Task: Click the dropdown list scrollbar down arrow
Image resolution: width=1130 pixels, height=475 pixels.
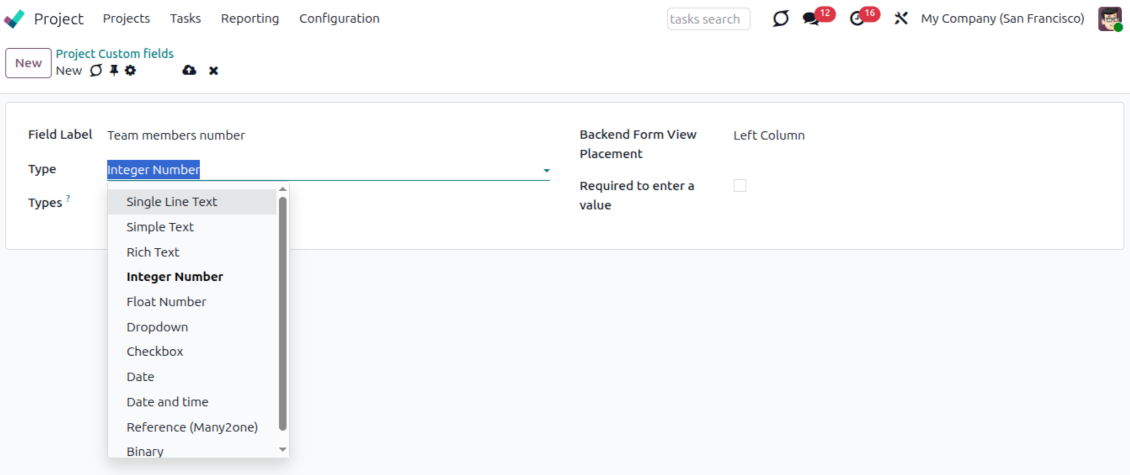Action: pos(282,450)
